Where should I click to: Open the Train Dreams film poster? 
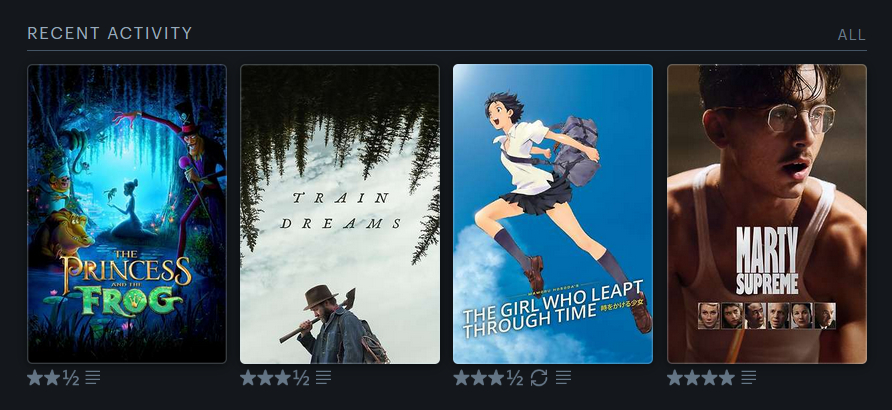pos(340,214)
